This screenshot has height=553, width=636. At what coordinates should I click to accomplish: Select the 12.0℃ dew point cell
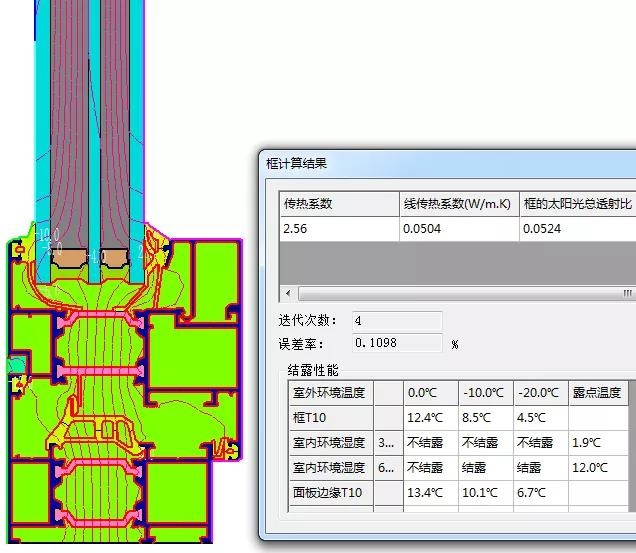(598, 468)
